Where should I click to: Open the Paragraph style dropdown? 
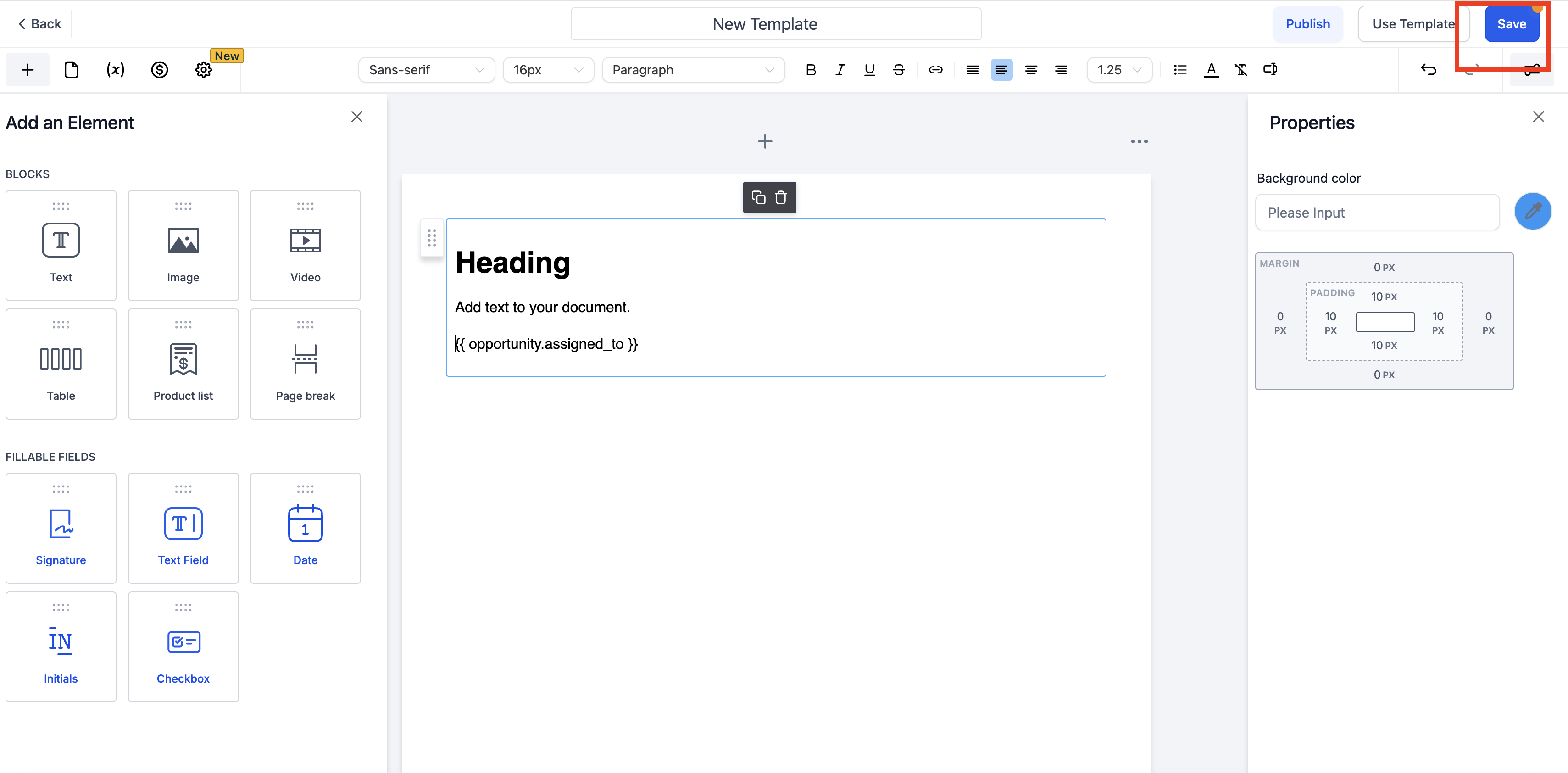tap(693, 70)
